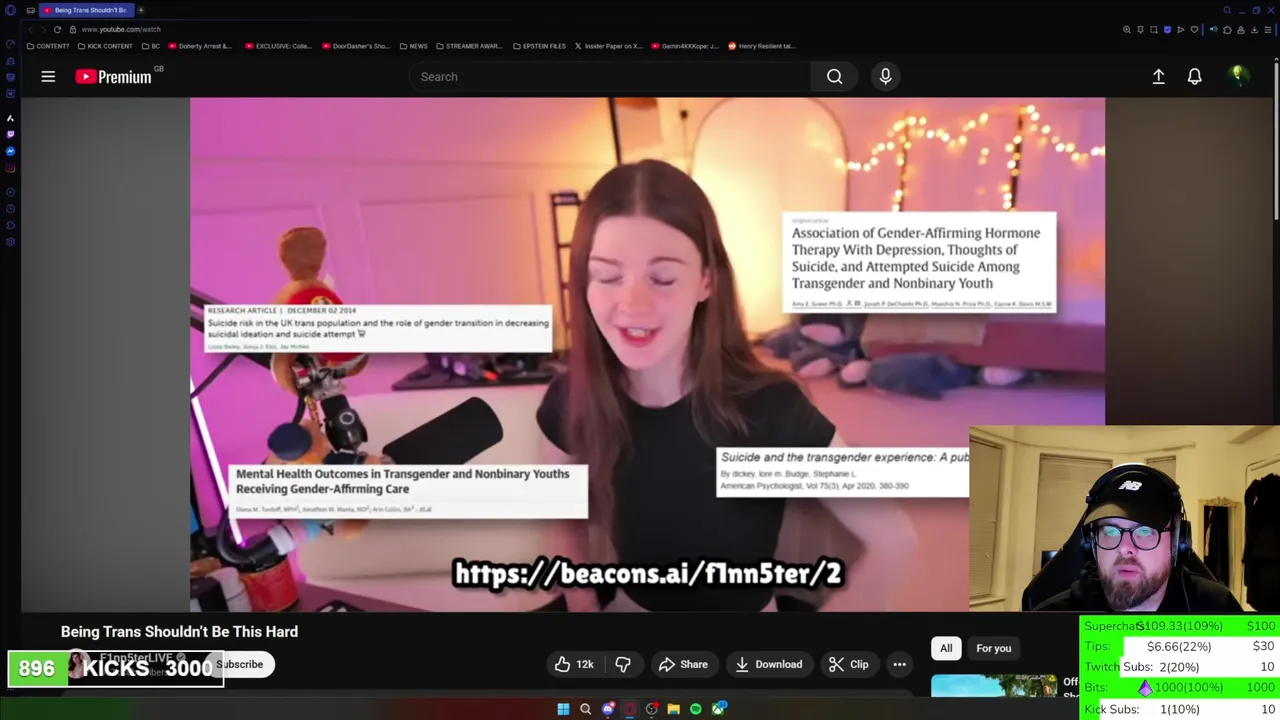The width and height of the screenshot is (1280, 720).
Task: Open Windows taskbar search
Action: point(585,709)
